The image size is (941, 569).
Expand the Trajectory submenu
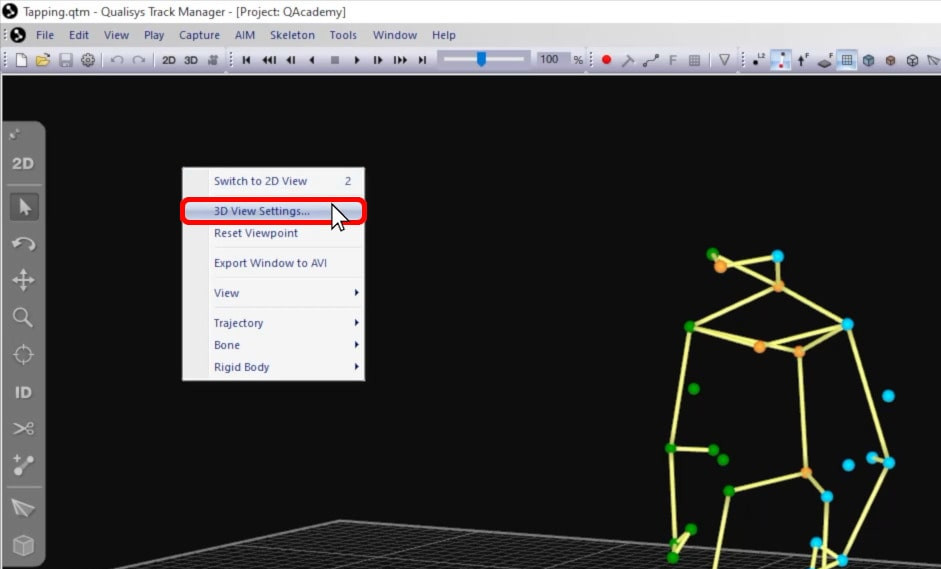tap(274, 323)
